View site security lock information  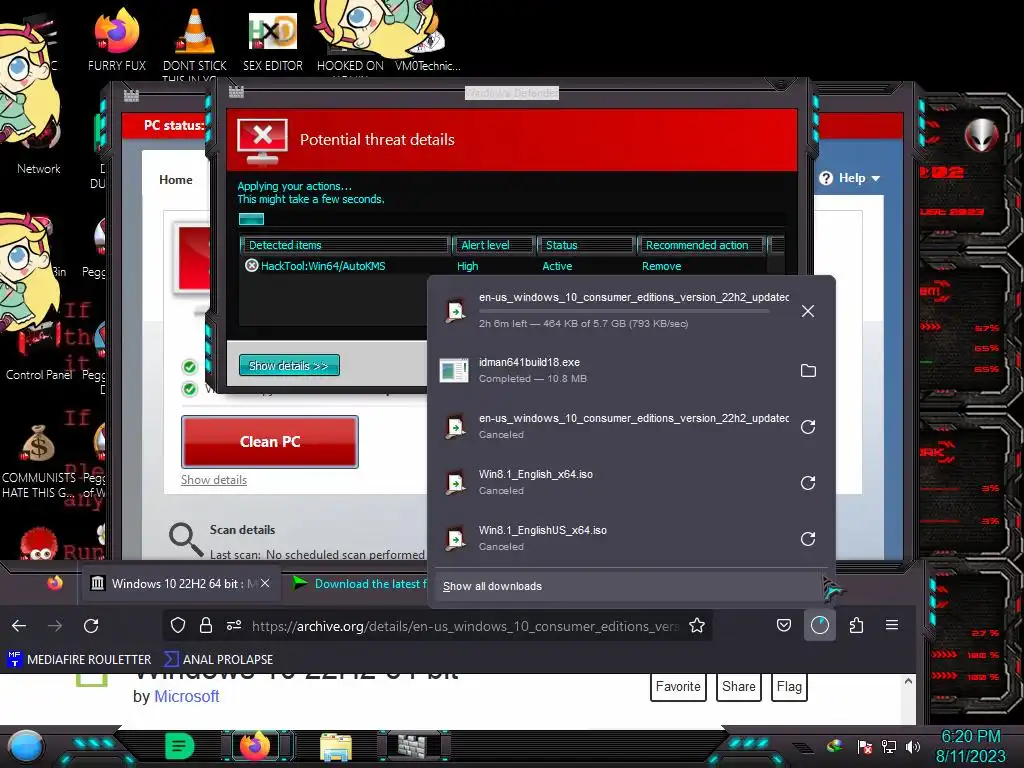click(x=206, y=626)
